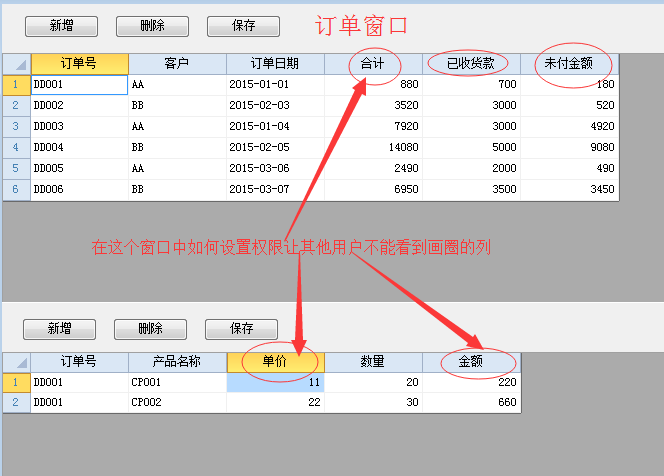Screen dimensions: 664x476
Task: Click date cell 2015-01-01
Action: coord(275,85)
